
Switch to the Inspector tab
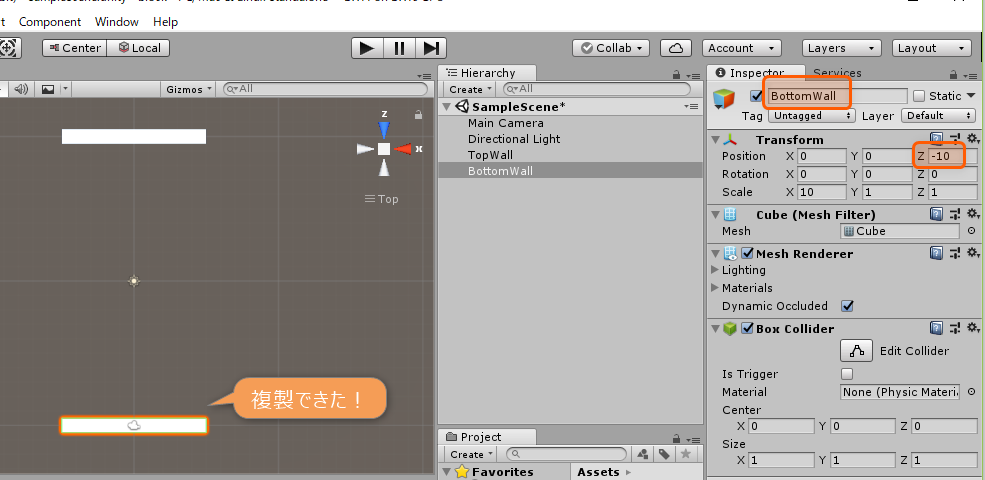pos(756,73)
